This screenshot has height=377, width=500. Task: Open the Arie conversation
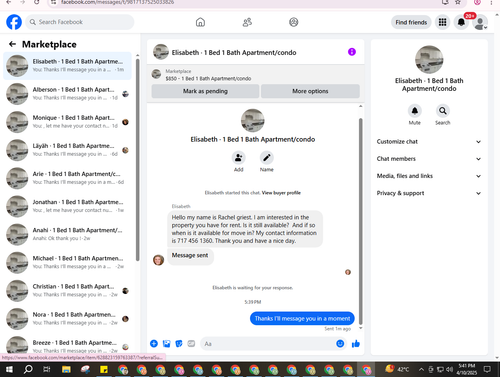[68, 178]
